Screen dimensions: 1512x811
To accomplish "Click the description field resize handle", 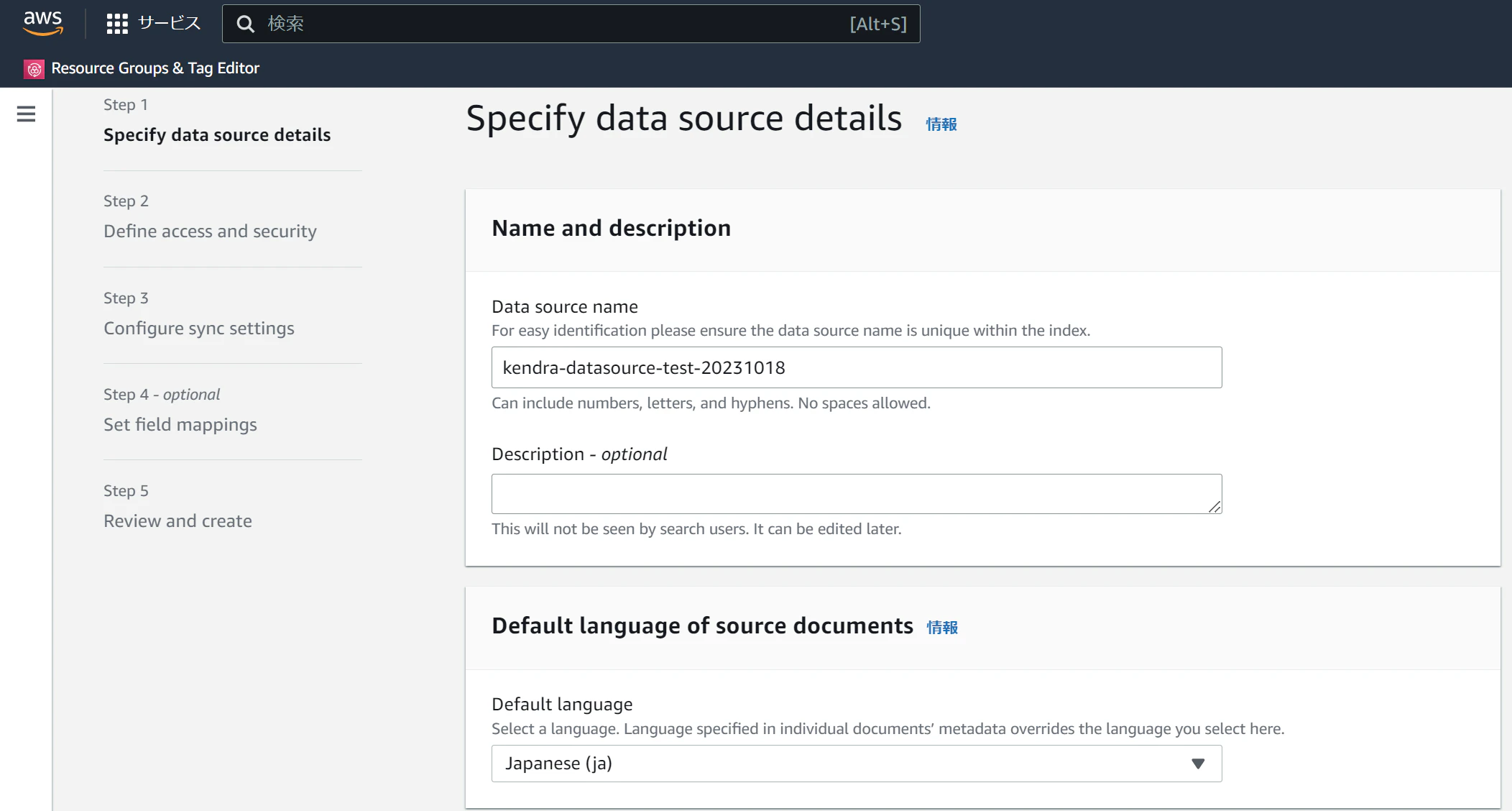I will (x=1214, y=507).
